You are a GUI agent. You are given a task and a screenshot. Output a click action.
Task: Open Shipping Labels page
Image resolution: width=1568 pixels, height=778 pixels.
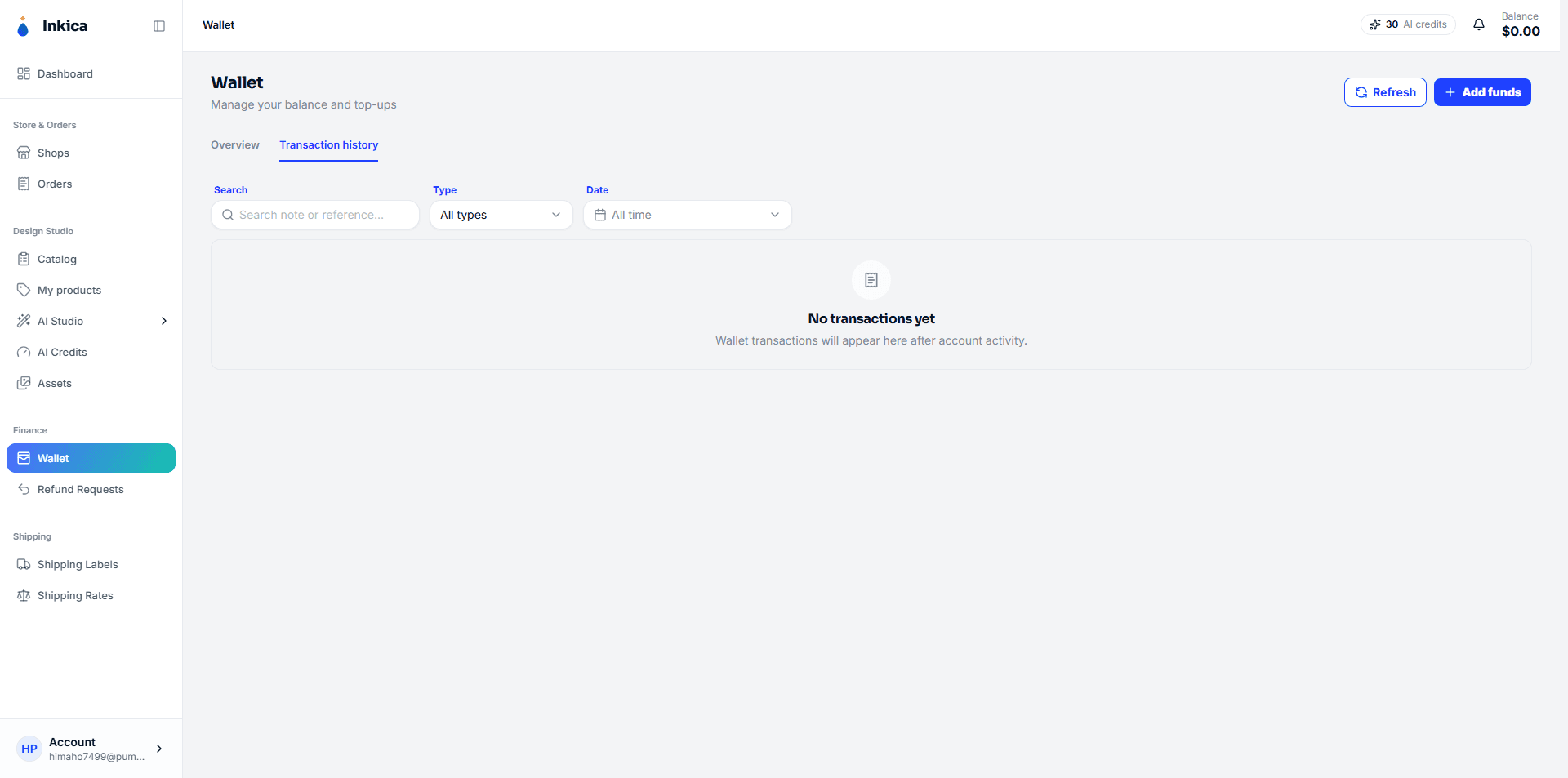[x=91, y=564]
